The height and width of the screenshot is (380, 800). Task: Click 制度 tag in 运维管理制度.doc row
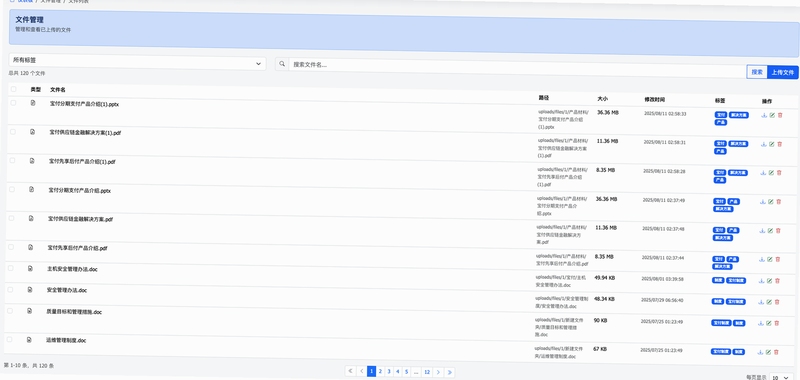click(738, 352)
